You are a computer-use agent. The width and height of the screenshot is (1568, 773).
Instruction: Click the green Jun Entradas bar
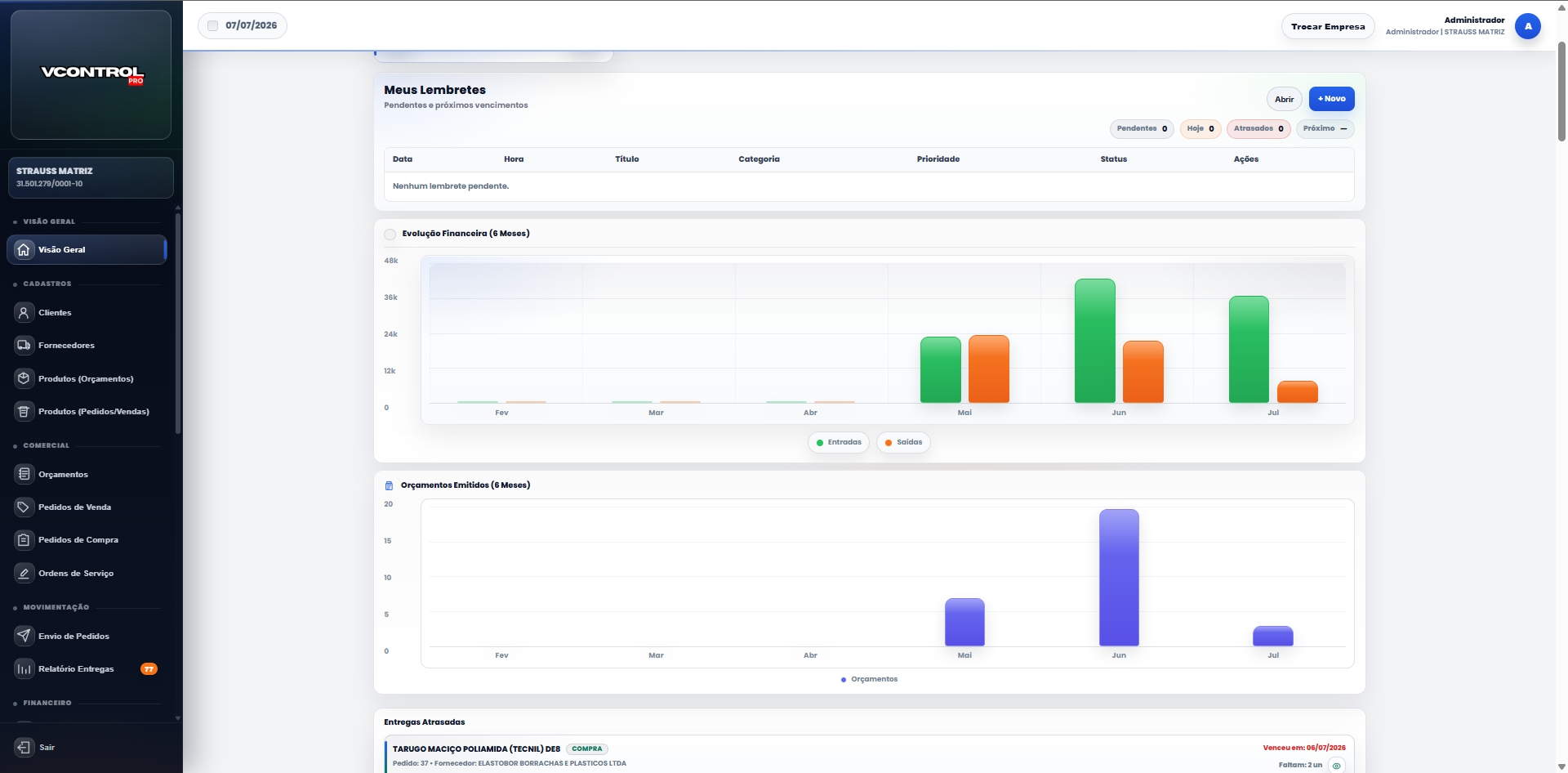tap(1094, 341)
